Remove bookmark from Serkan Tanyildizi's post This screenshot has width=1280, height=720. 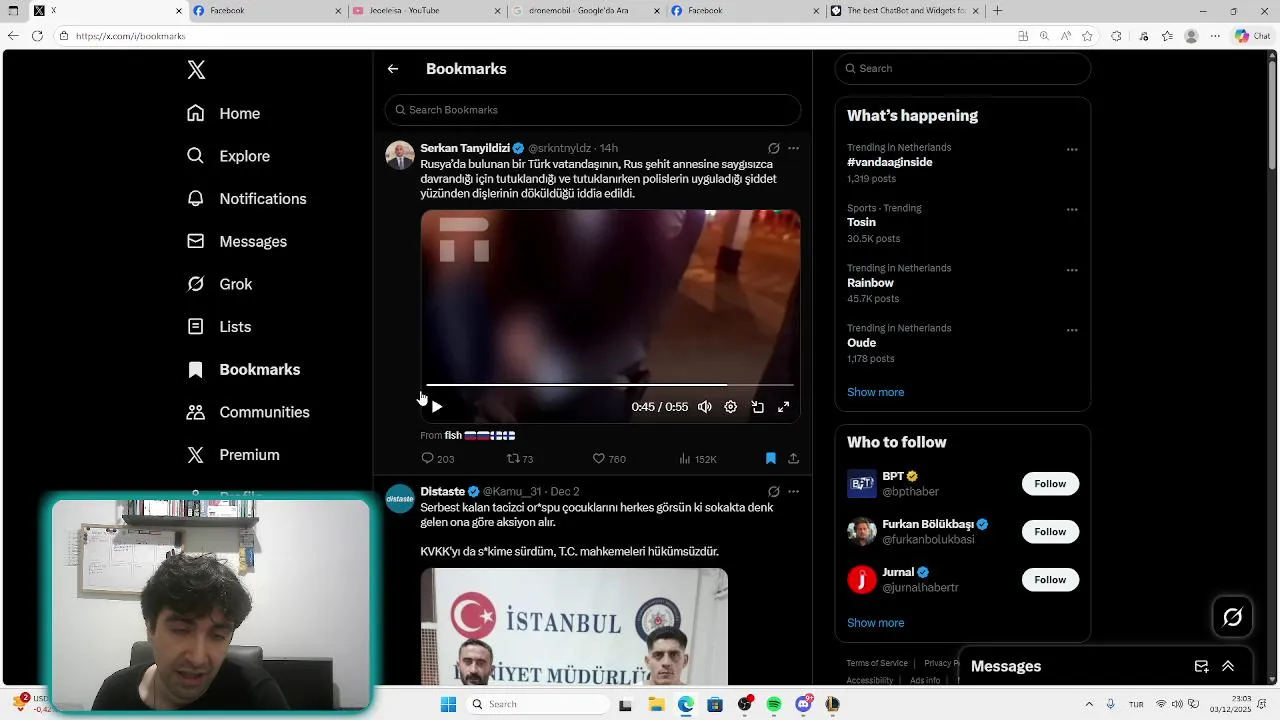coord(771,459)
